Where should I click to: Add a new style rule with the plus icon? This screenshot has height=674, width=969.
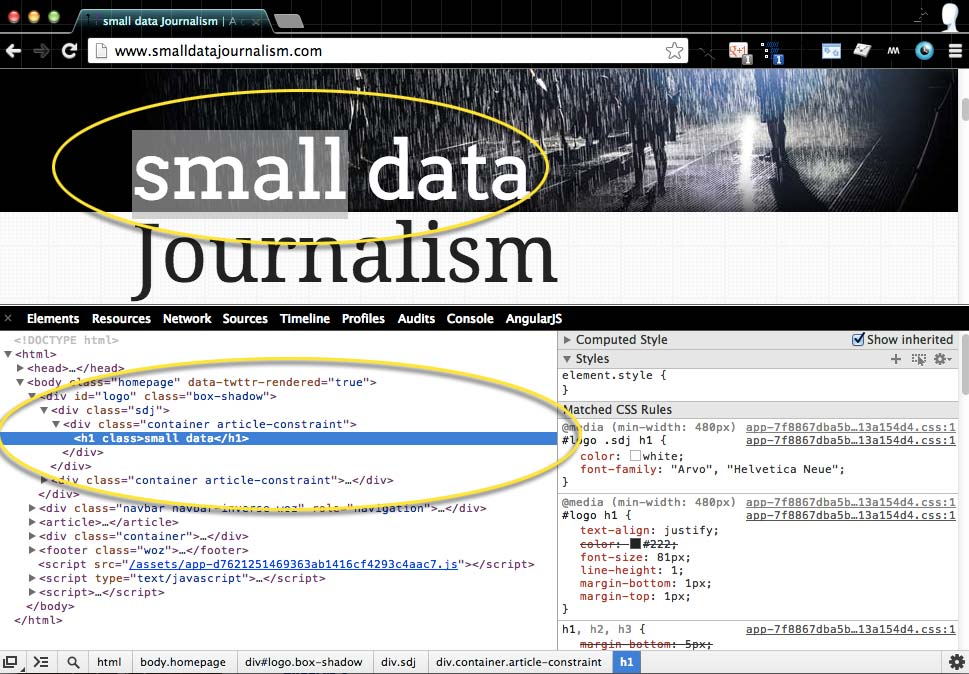895,359
